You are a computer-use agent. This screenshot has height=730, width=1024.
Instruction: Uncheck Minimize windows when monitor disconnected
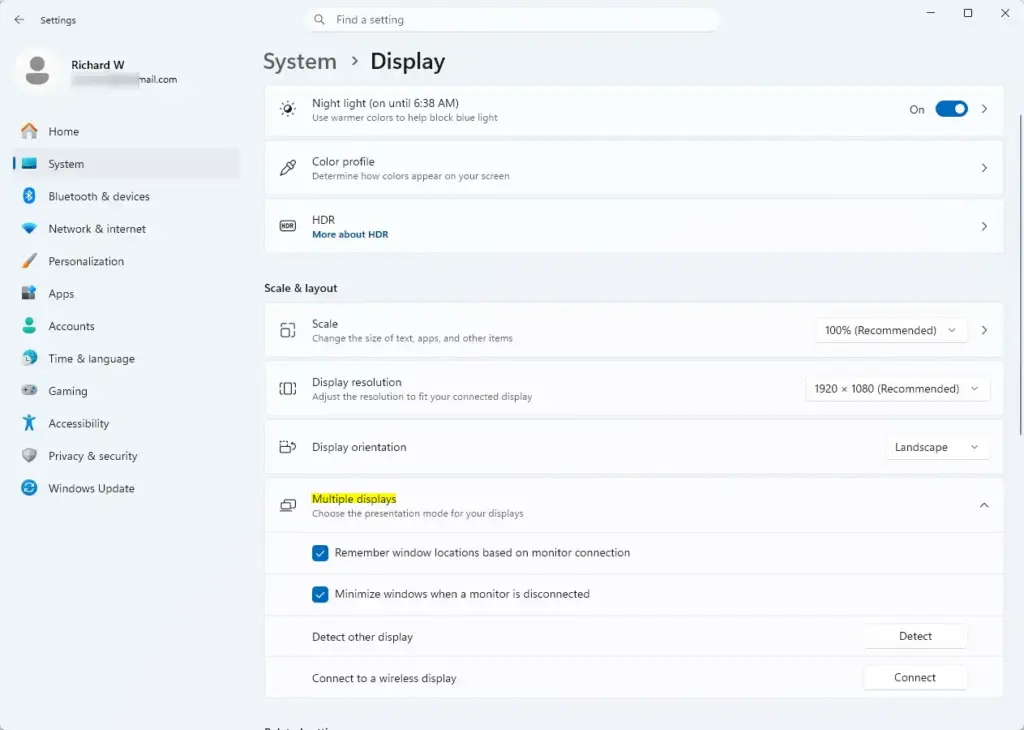[x=320, y=594]
